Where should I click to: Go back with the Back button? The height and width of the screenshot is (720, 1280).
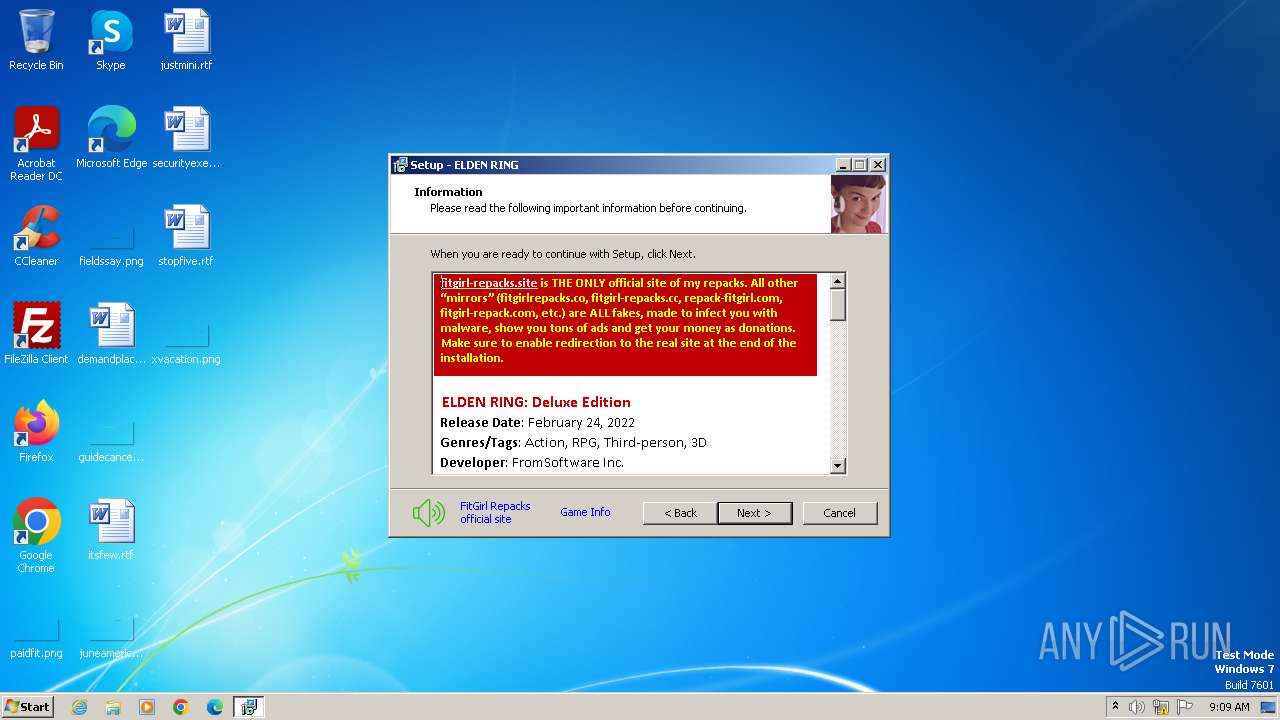680,513
